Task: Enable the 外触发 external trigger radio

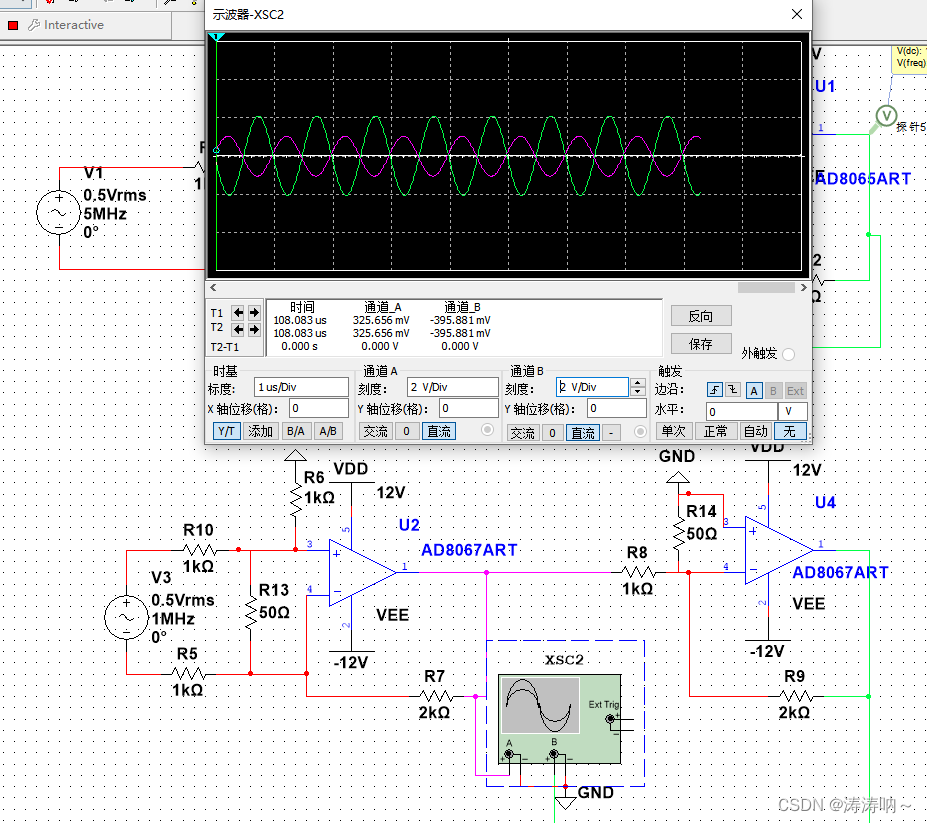Action: [788, 354]
